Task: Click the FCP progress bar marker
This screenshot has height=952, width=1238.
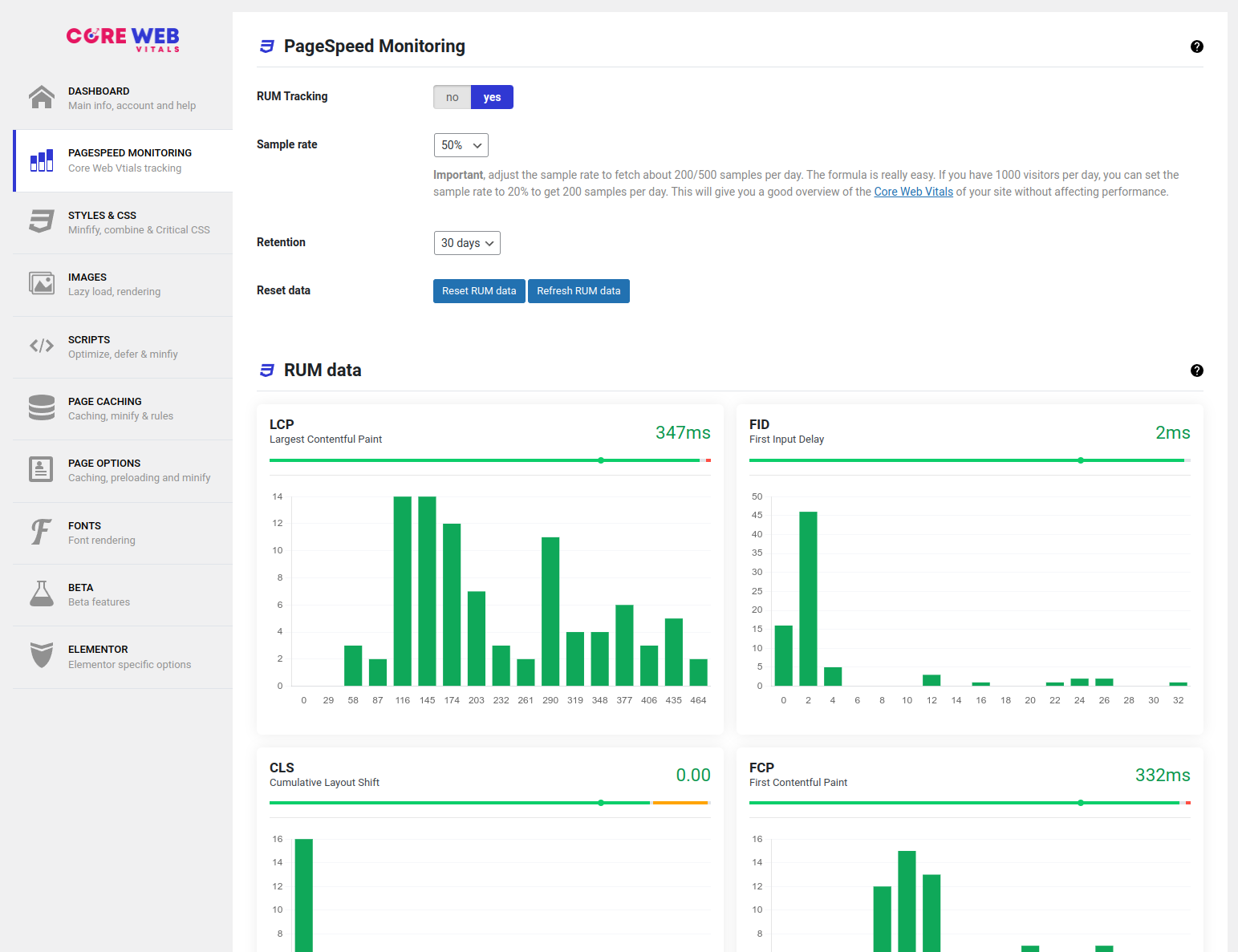Action: [1081, 803]
